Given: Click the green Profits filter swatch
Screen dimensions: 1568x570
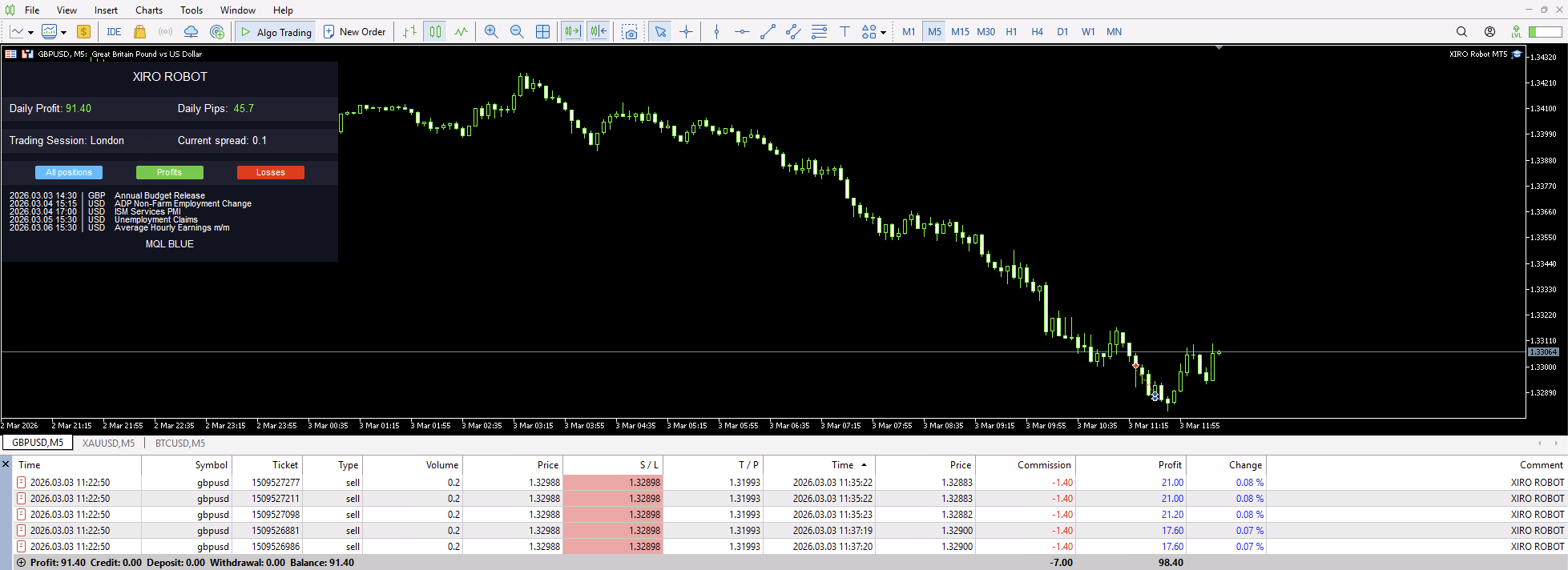Looking at the screenshot, I should point(169,173).
